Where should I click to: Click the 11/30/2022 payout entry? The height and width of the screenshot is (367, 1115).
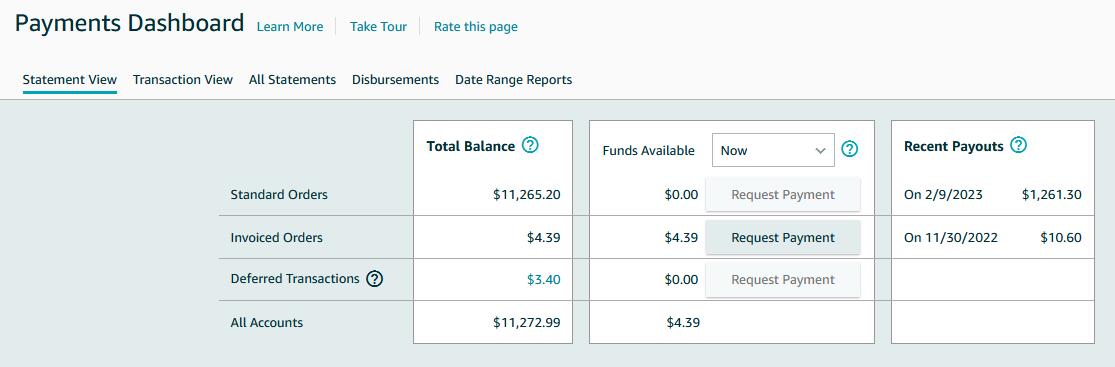coord(993,238)
